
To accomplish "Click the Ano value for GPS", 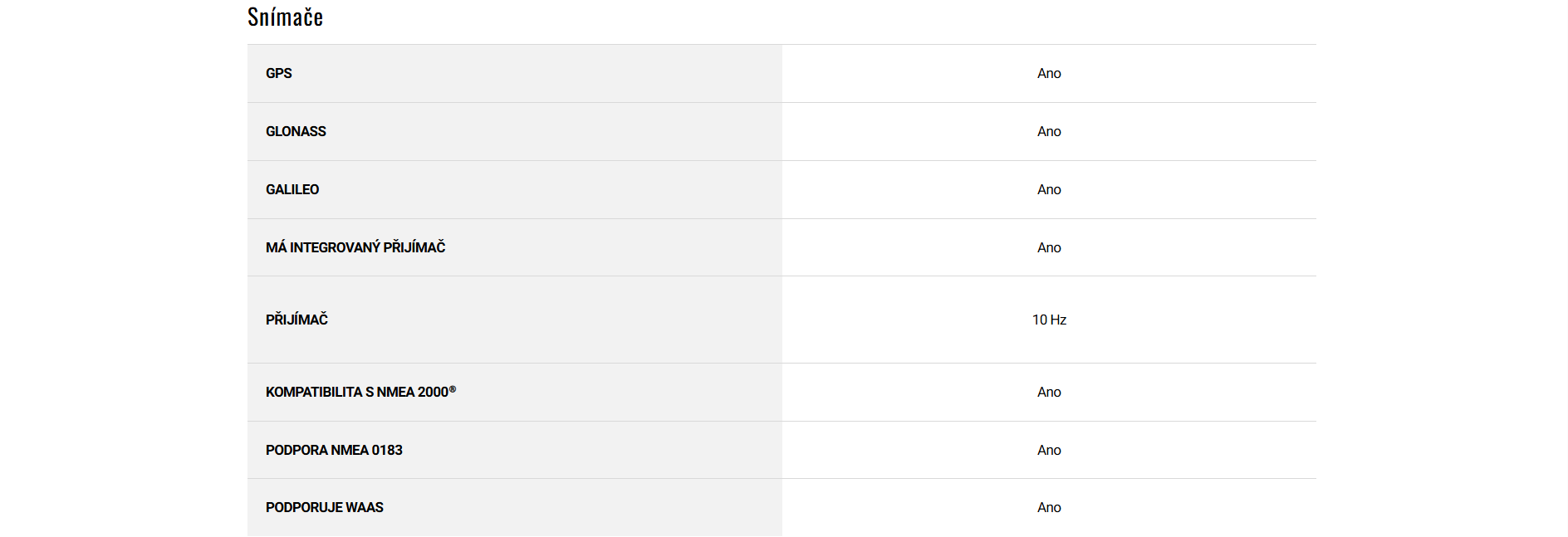I will click(1049, 73).
